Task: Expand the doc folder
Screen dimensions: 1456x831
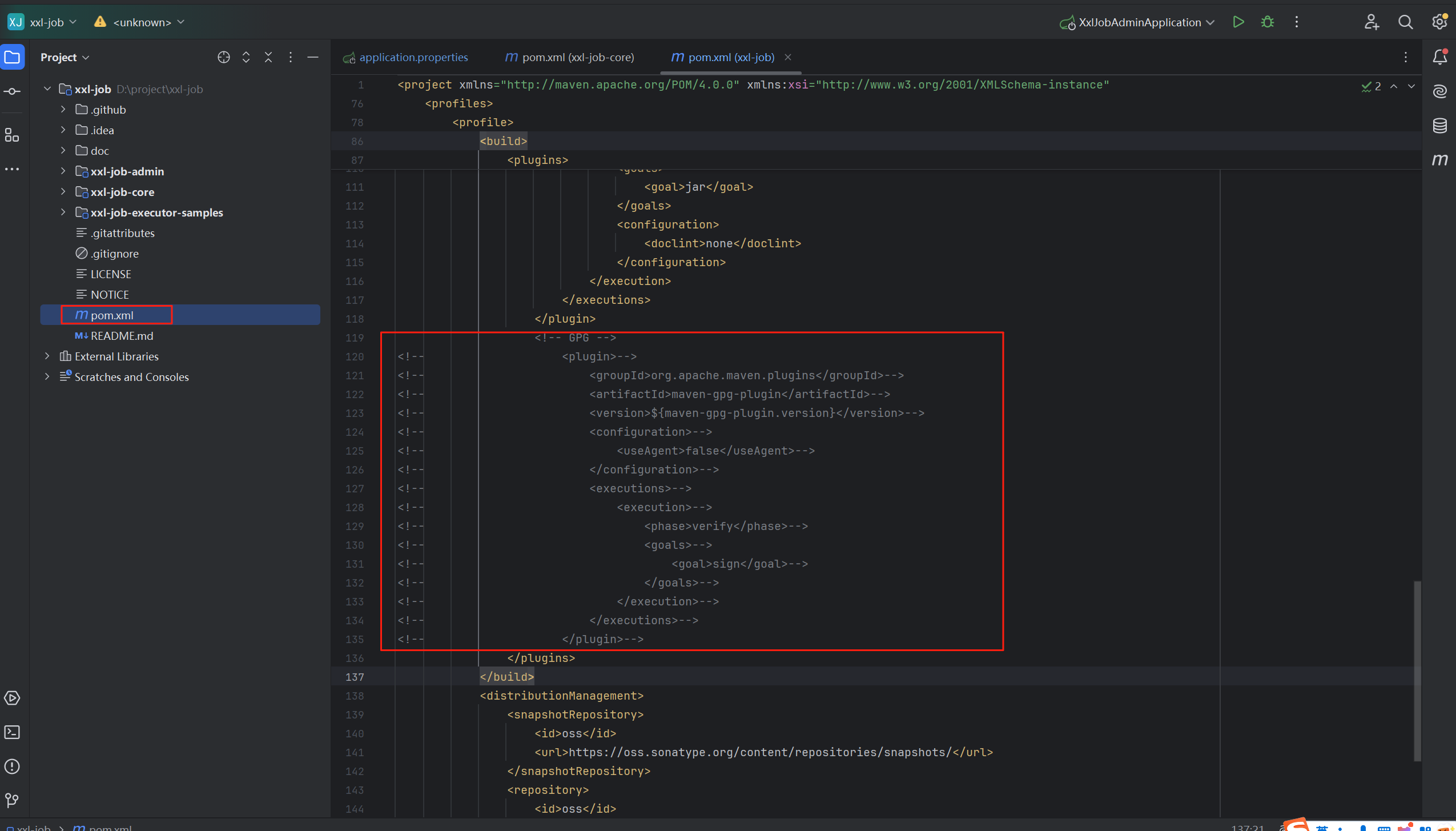Action: point(63,151)
